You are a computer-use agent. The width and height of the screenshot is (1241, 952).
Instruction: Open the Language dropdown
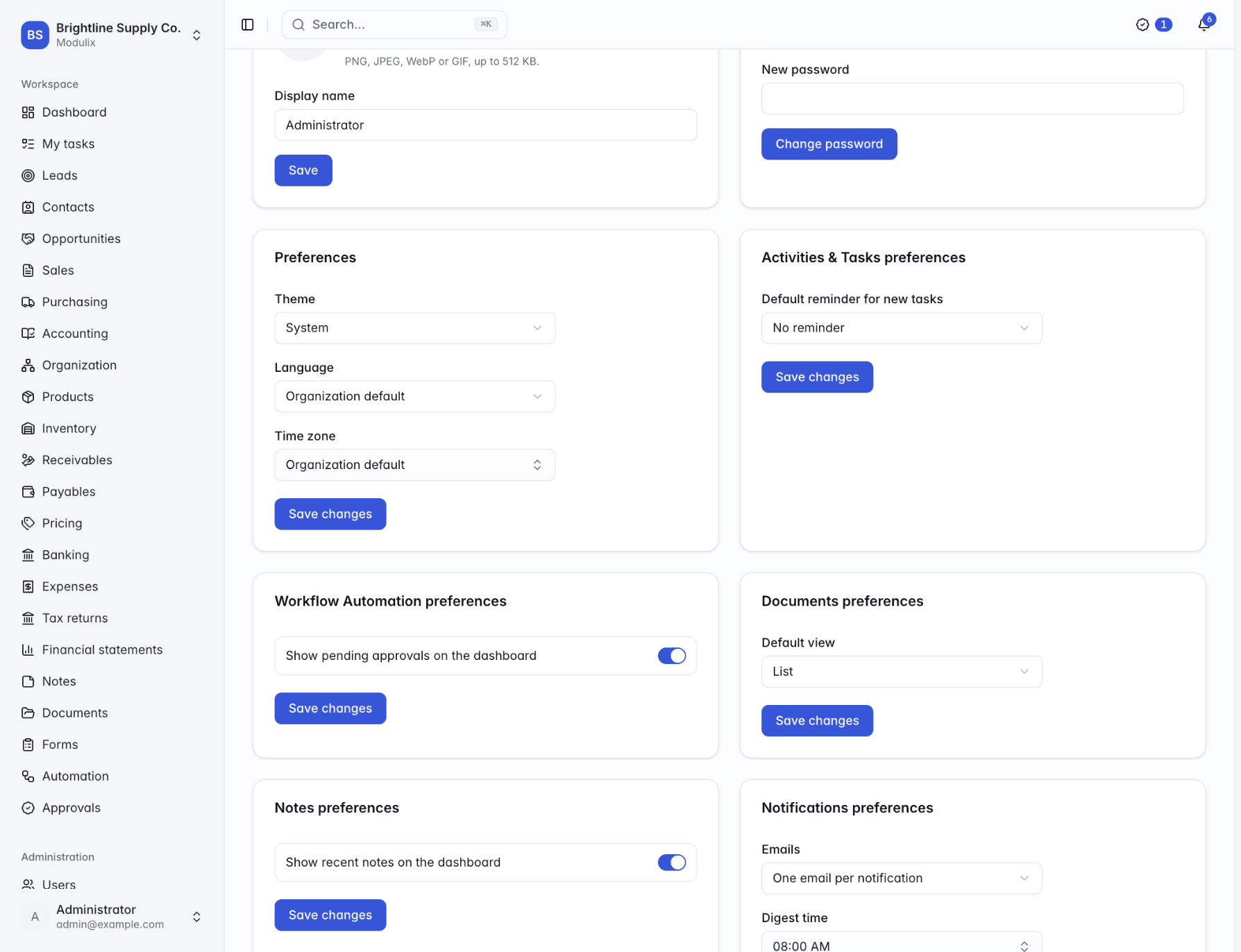pos(414,396)
